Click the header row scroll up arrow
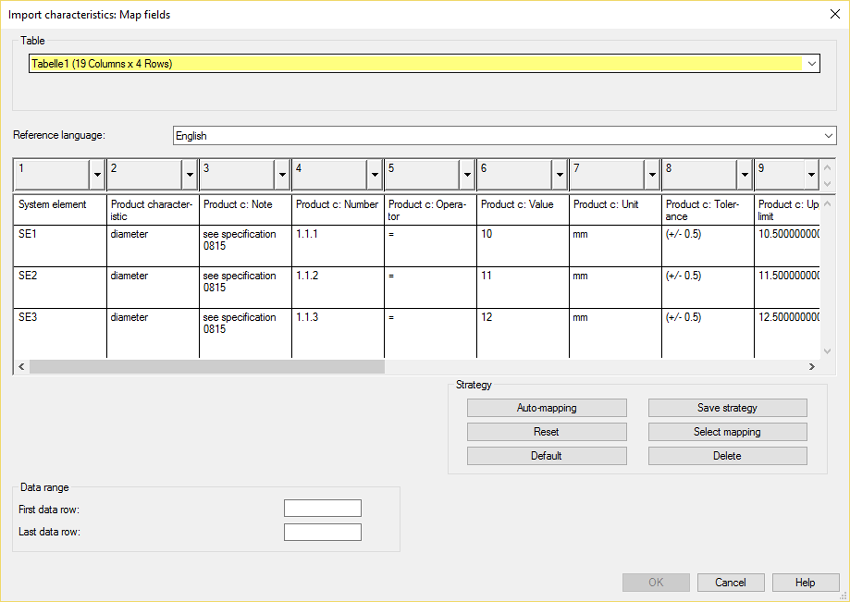850x602 pixels. pyautogui.click(x=827, y=167)
